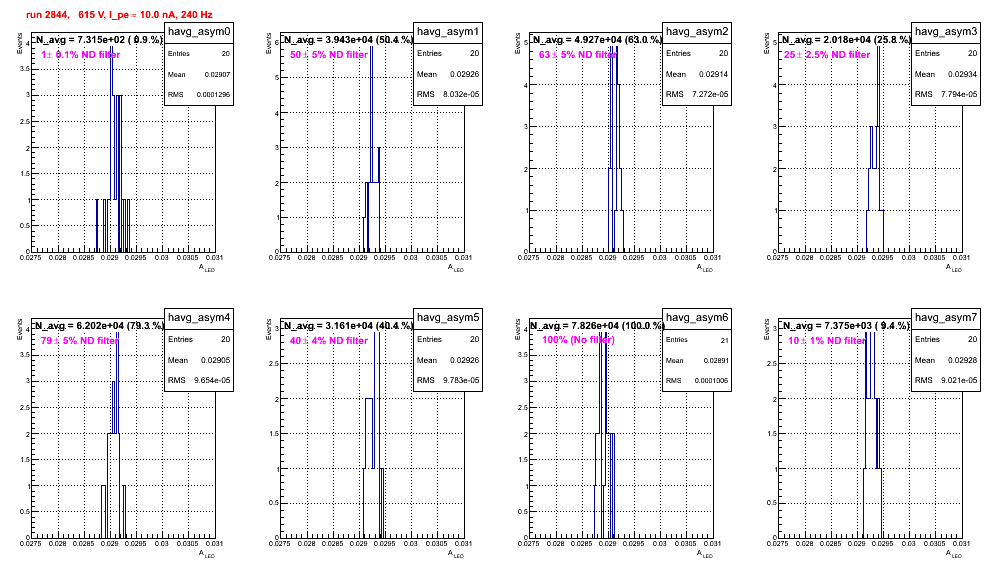Image resolution: width=996 pixels, height=572 pixels.
Task: Click the havg_asym3 stats box title
Action: [x=946, y=32]
